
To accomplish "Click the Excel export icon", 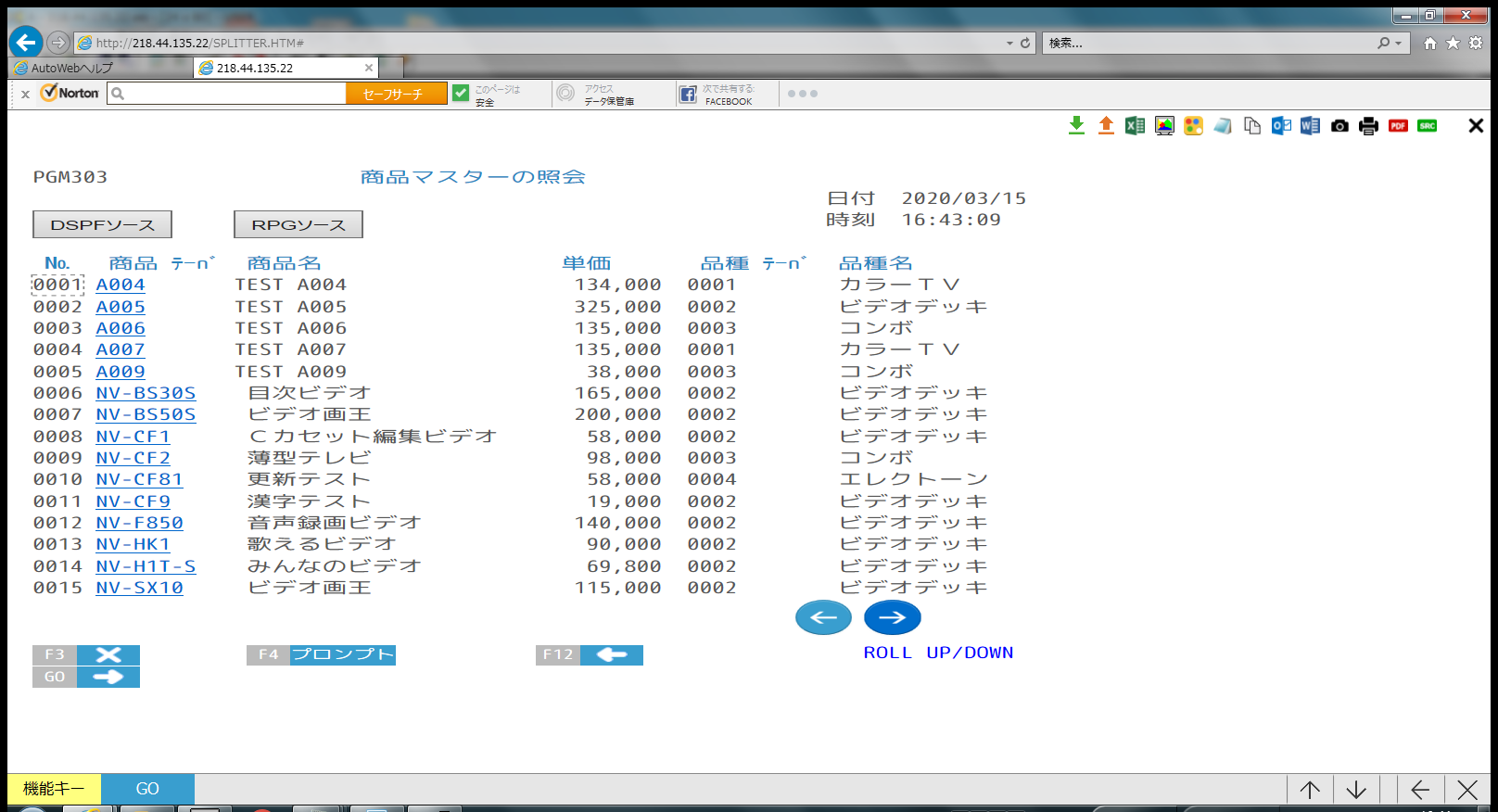I will click(x=1135, y=126).
